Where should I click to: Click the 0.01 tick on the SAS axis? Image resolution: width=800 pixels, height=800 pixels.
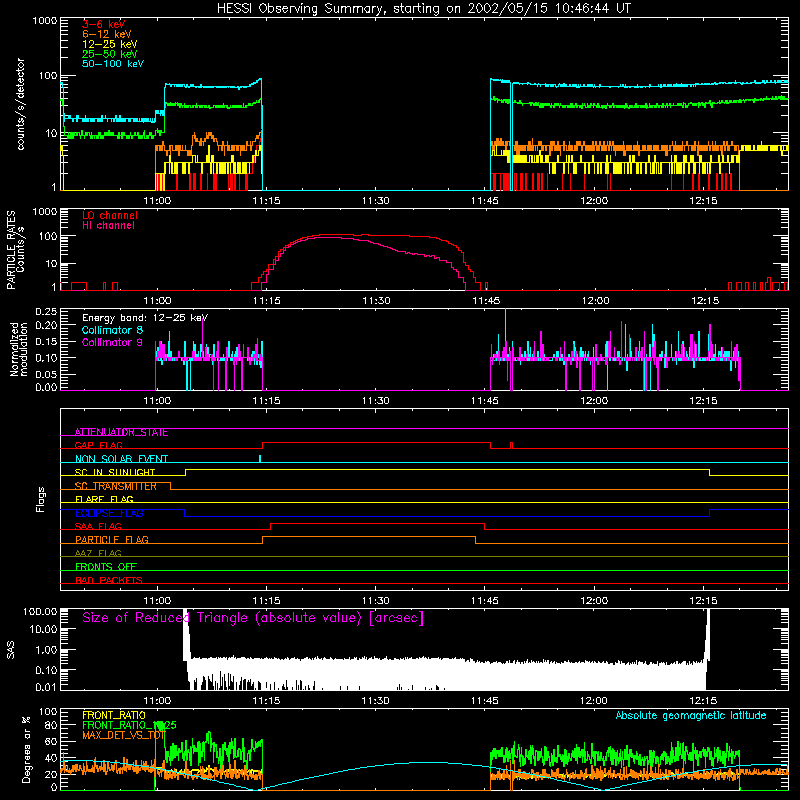coord(46,687)
